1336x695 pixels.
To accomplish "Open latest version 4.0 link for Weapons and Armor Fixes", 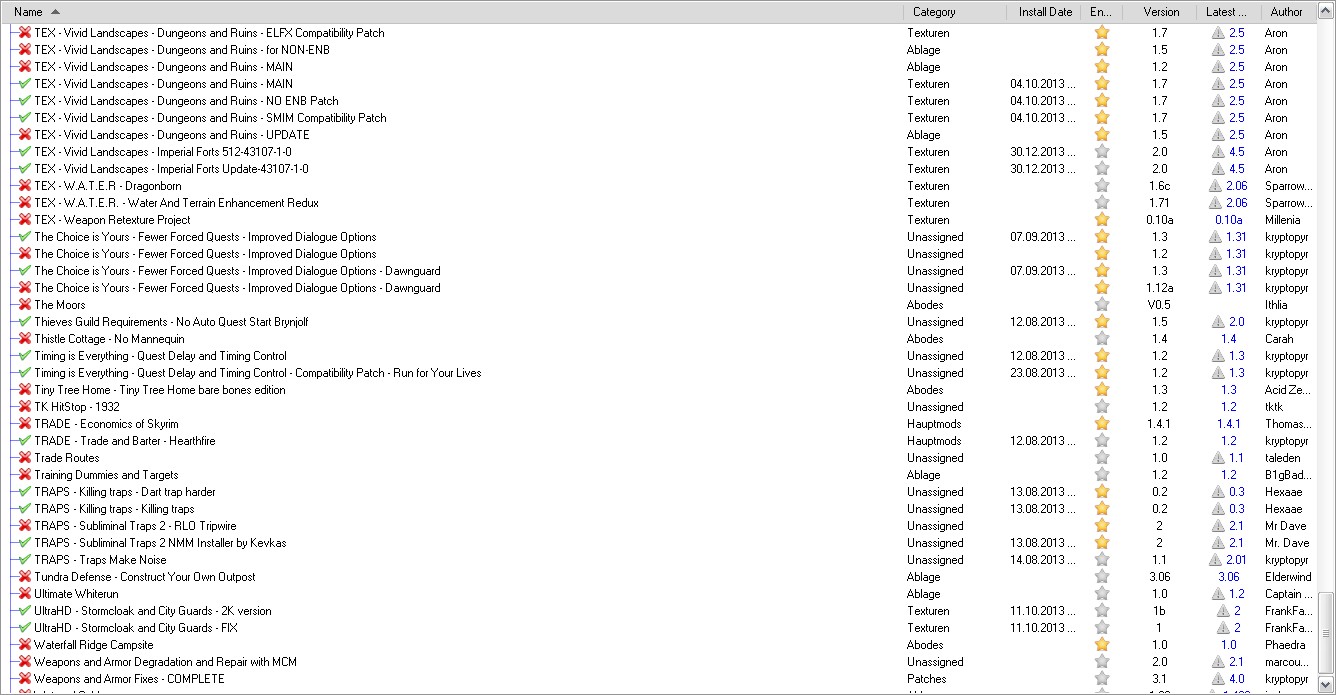I will [1237, 679].
